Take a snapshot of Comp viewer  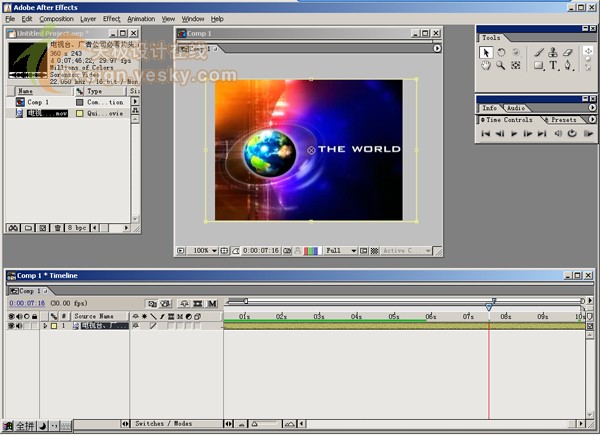coord(287,251)
